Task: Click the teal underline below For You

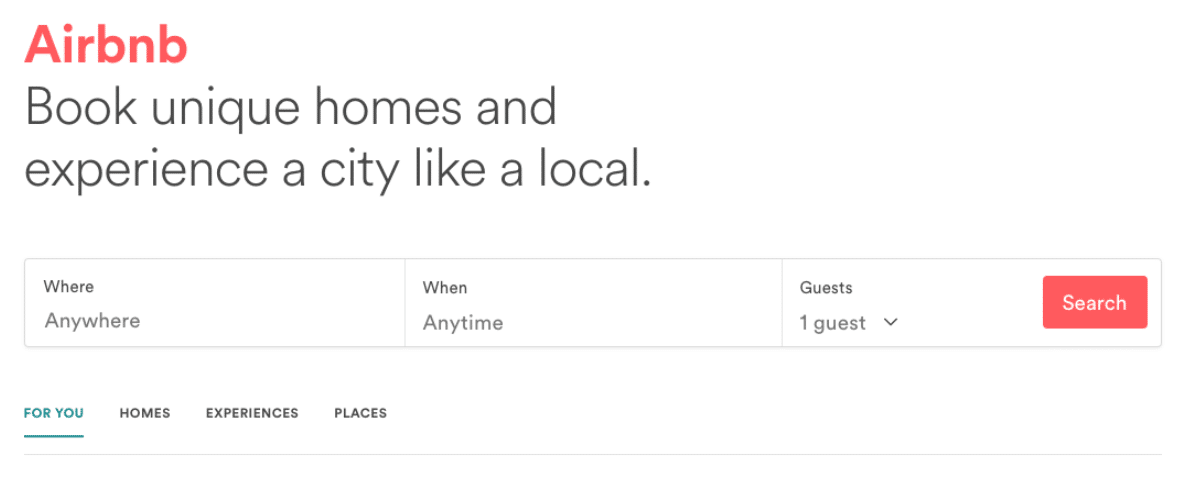Action: 54,436
